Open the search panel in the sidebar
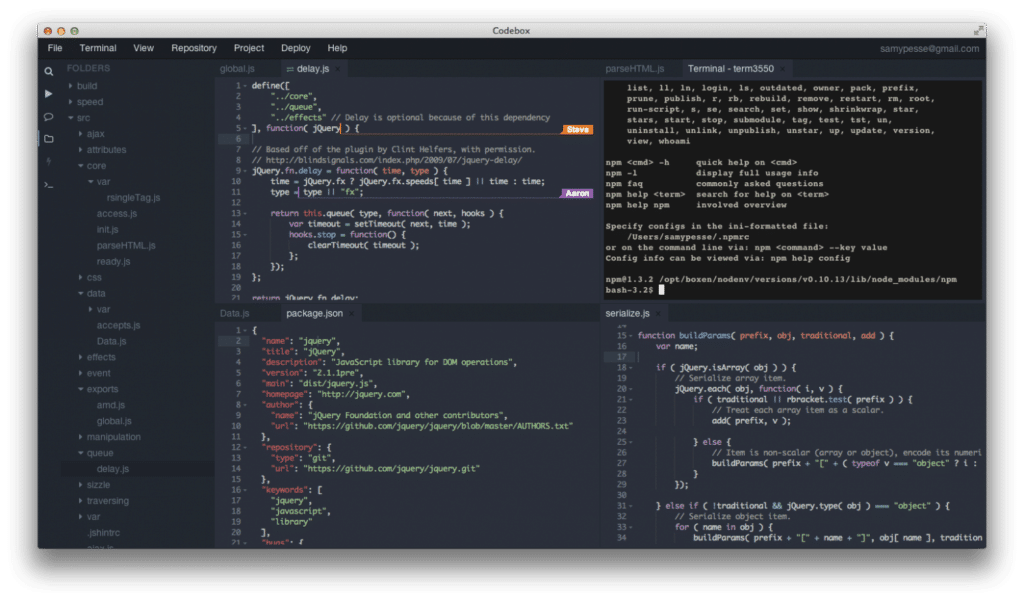The height and width of the screenshot is (601, 1024). pos(49,72)
